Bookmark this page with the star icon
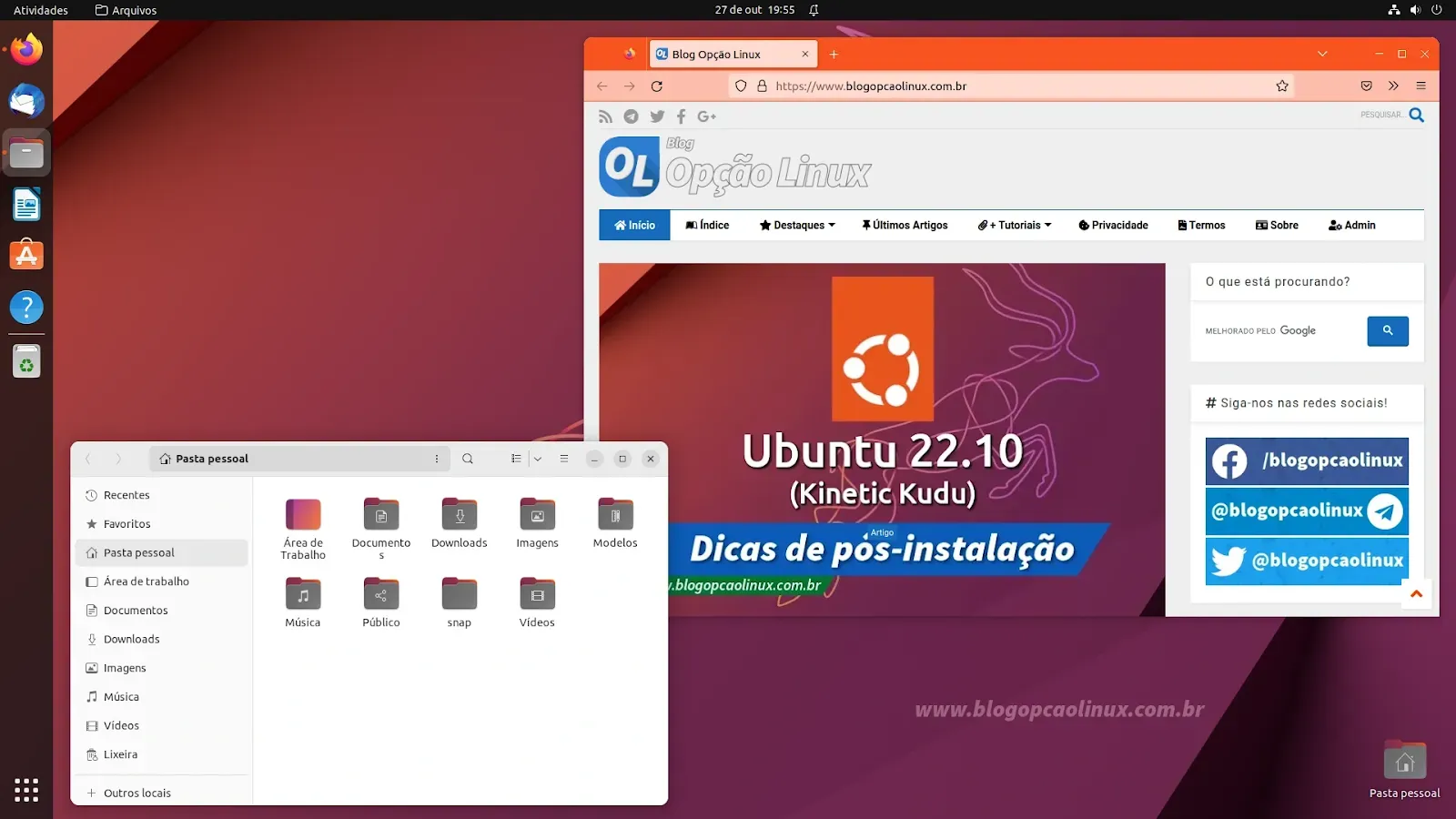 pos(1282,86)
